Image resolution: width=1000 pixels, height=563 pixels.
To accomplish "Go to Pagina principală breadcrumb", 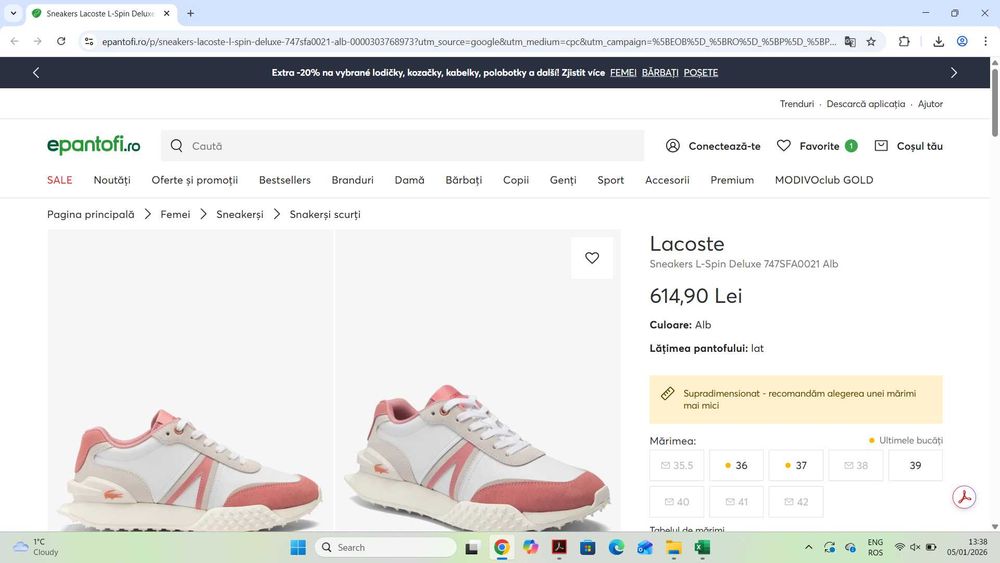I will (91, 214).
